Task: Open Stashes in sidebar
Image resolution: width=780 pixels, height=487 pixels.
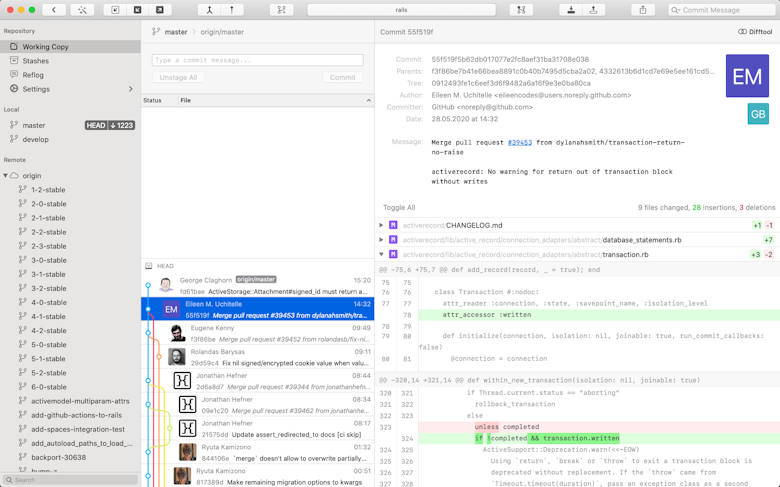Action: coord(70,61)
